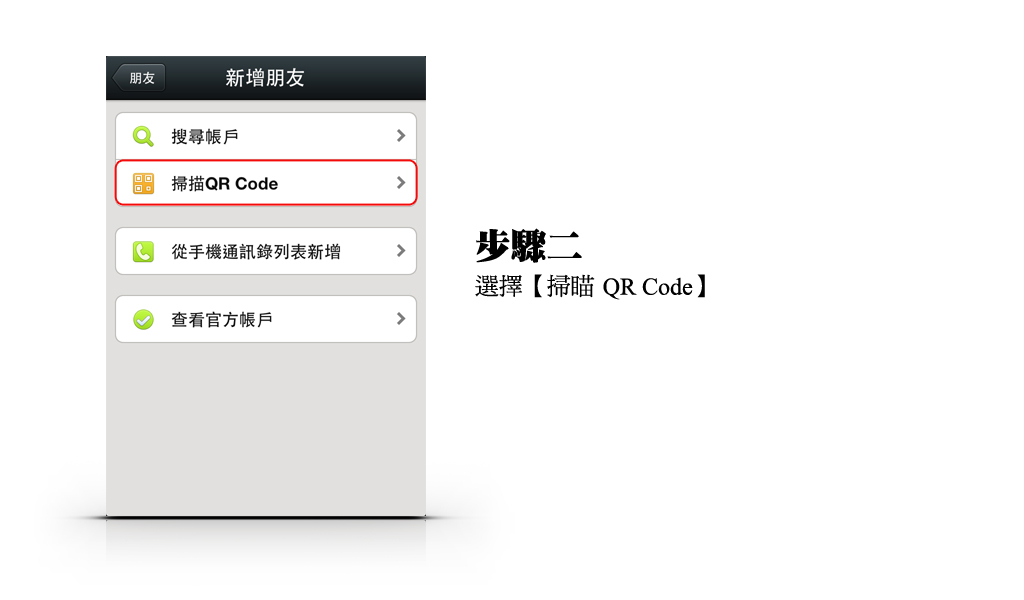Click the green magnifier search icon

143,136
